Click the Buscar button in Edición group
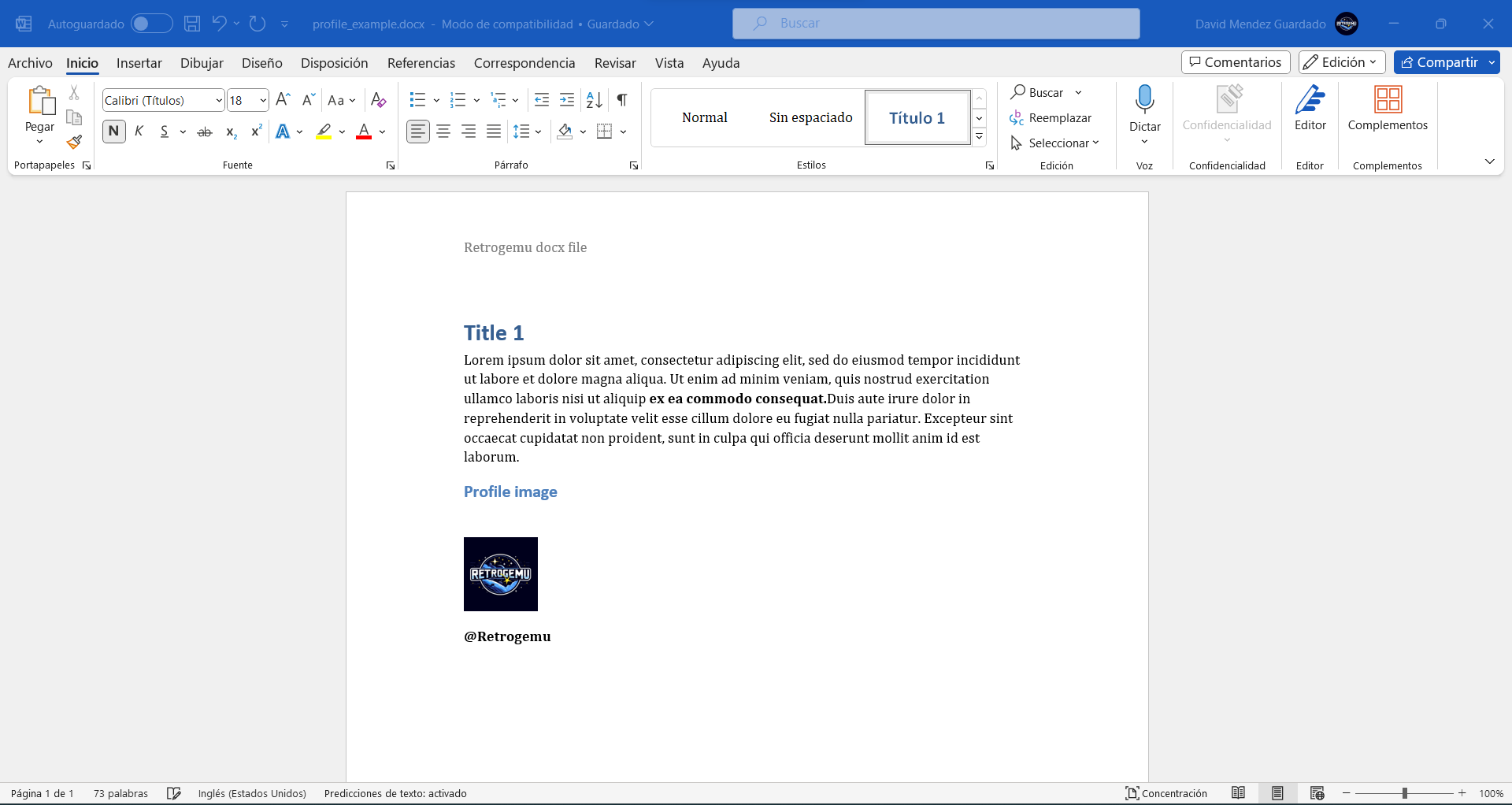This screenshot has height=805, width=1512. pyautogui.click(x=1038, y=93)
